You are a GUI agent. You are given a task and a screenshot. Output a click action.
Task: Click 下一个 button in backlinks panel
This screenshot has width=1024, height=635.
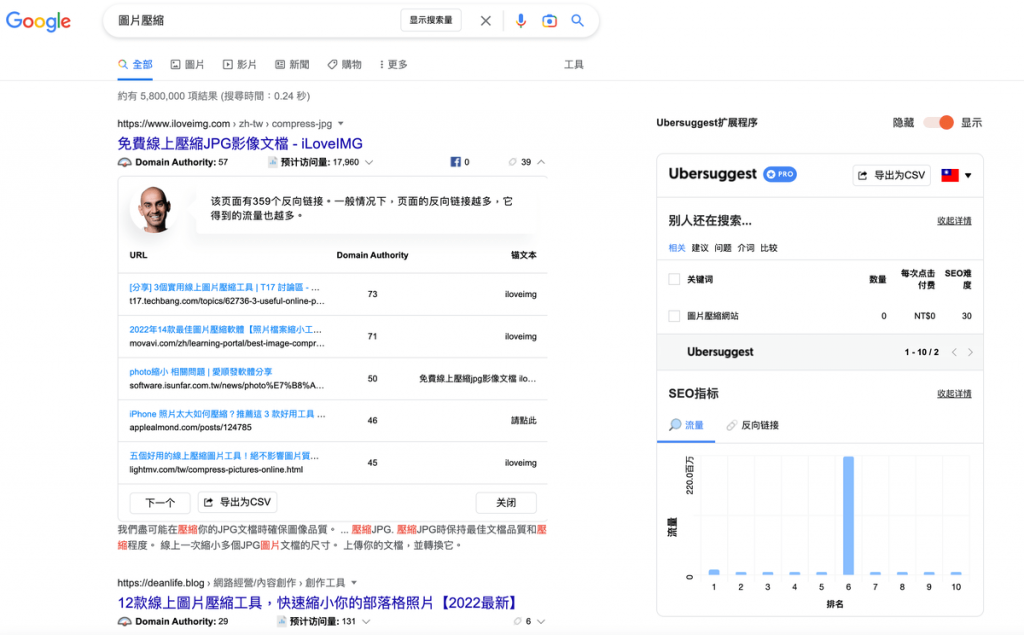160,502
